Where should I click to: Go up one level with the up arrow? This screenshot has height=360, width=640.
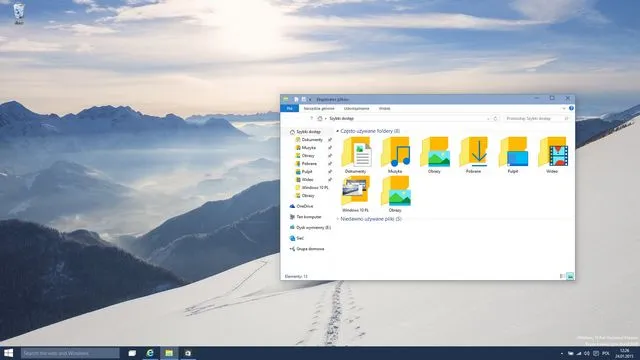[311, 118]
